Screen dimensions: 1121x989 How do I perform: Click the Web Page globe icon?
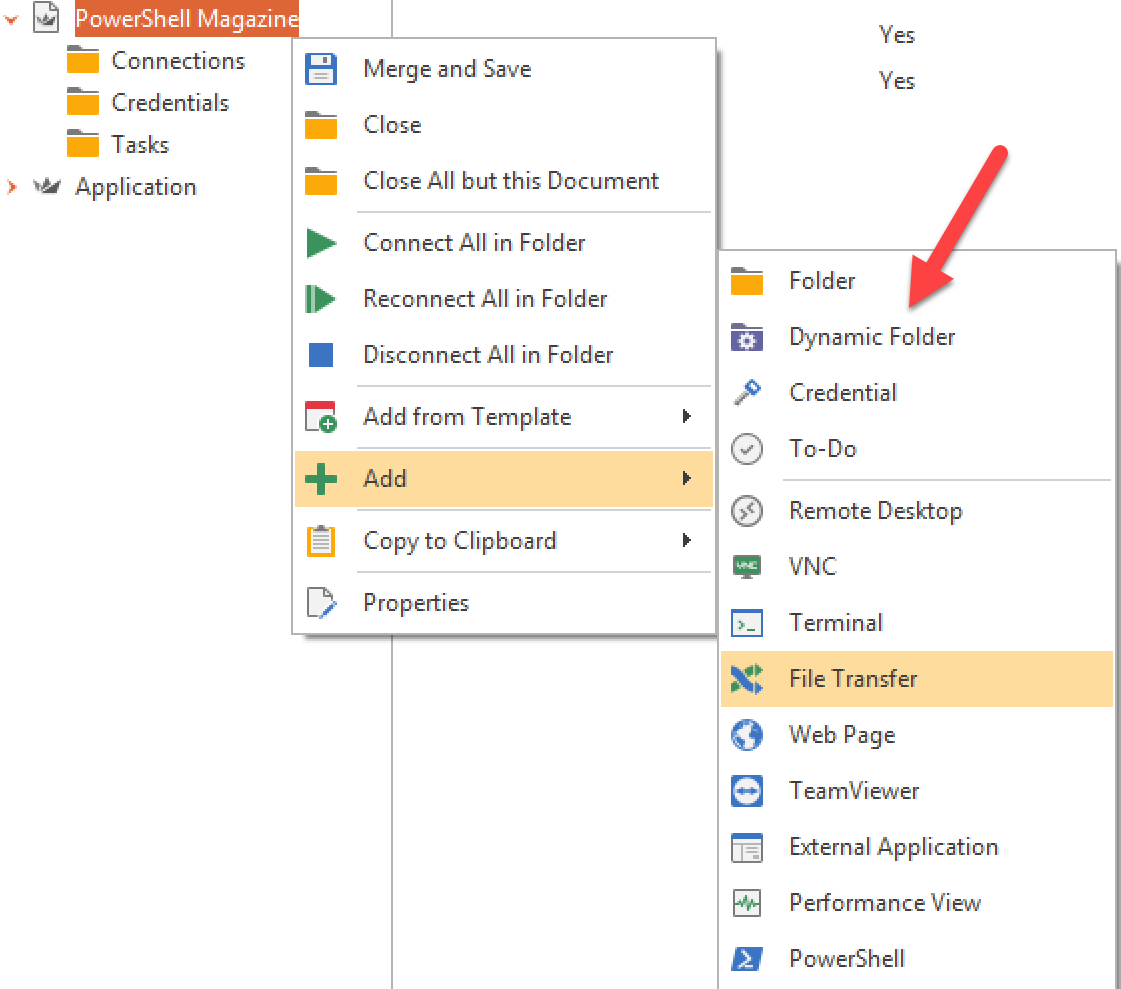click(x=747, y=735)
